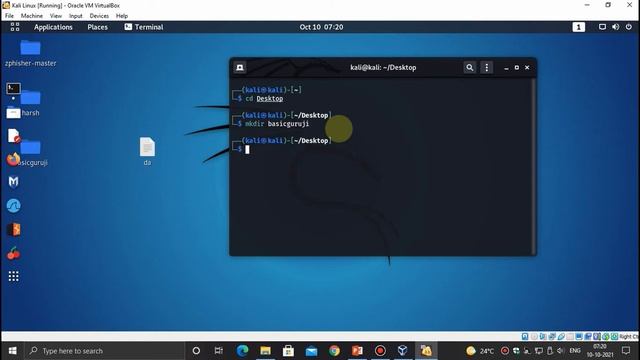Click the ENG language indicator
640x360 pixels.
click(x=575, y=351)
